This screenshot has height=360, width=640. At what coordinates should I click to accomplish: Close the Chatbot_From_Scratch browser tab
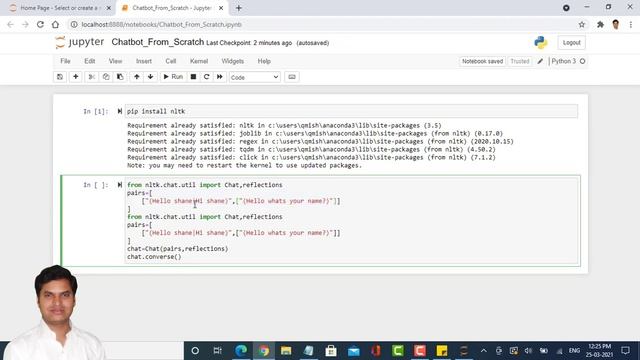pyautogui.click(x=221, y=8)
